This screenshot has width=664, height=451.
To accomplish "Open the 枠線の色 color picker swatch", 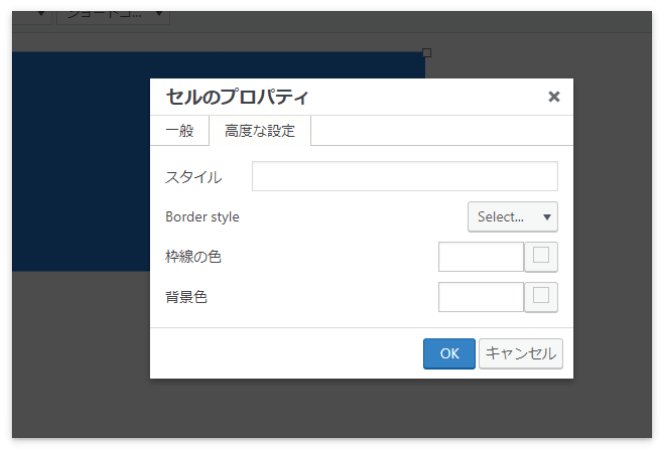I will click(x=541, y=257).
